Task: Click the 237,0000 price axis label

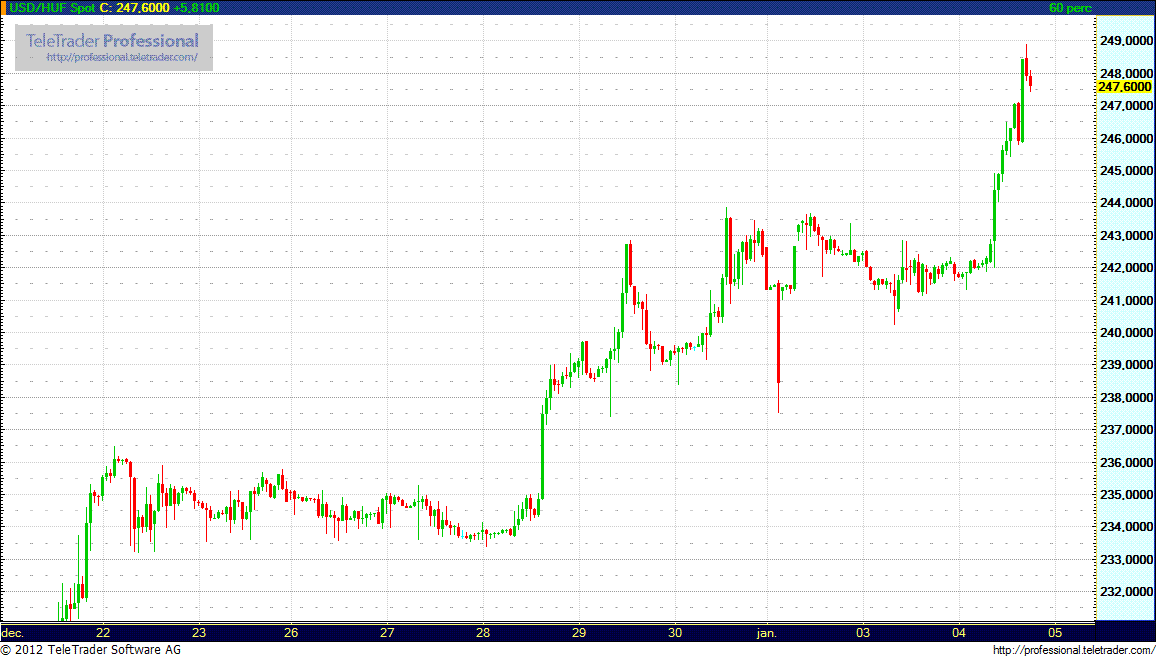Action: pyautogui.click(x=1127, y=430)
